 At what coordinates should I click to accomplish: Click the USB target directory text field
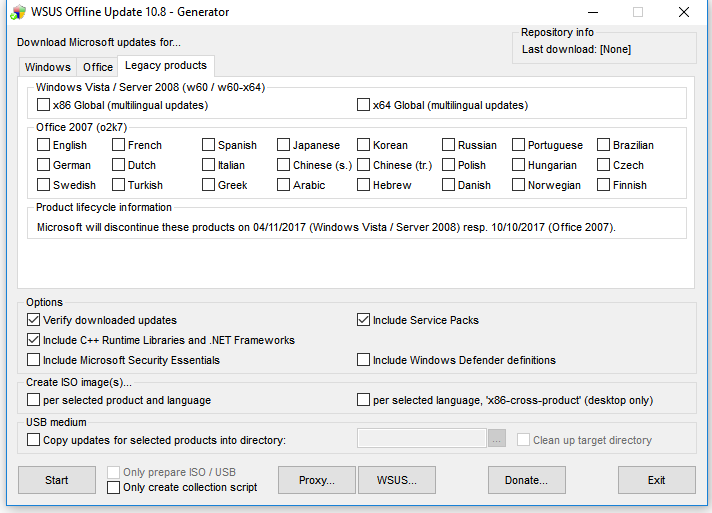click(422, 438)
